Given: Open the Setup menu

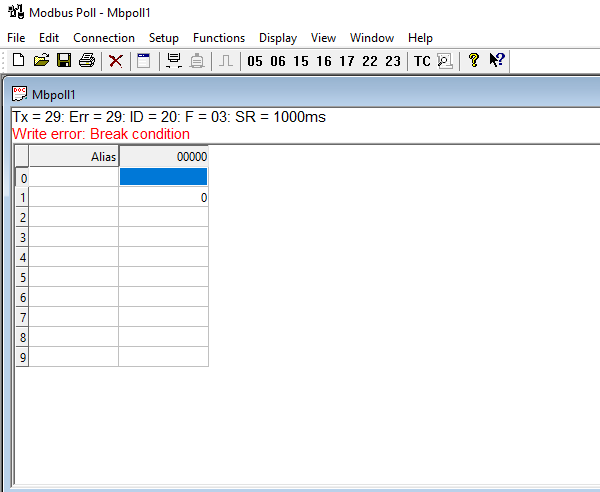Looking at the screenshot, I should click(164, 38).
